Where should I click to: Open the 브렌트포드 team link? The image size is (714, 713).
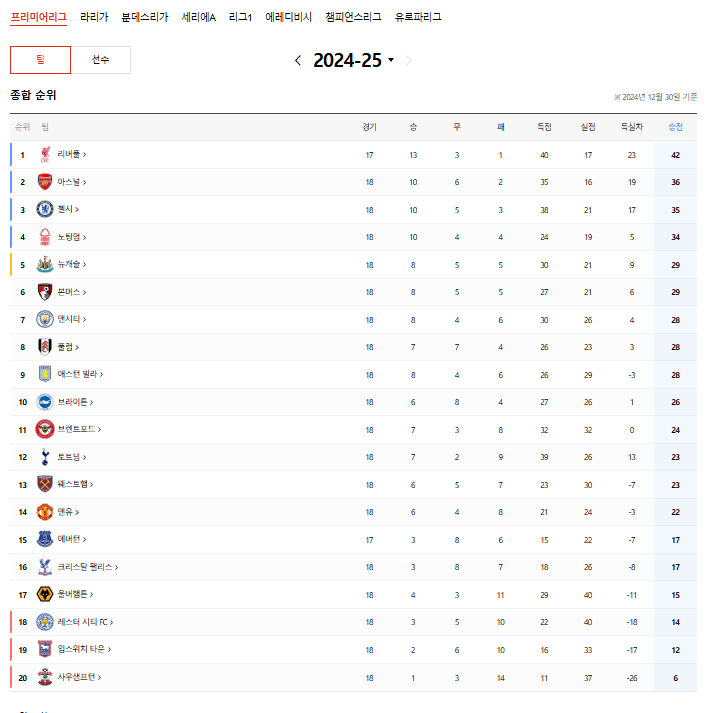click(79, 429)
